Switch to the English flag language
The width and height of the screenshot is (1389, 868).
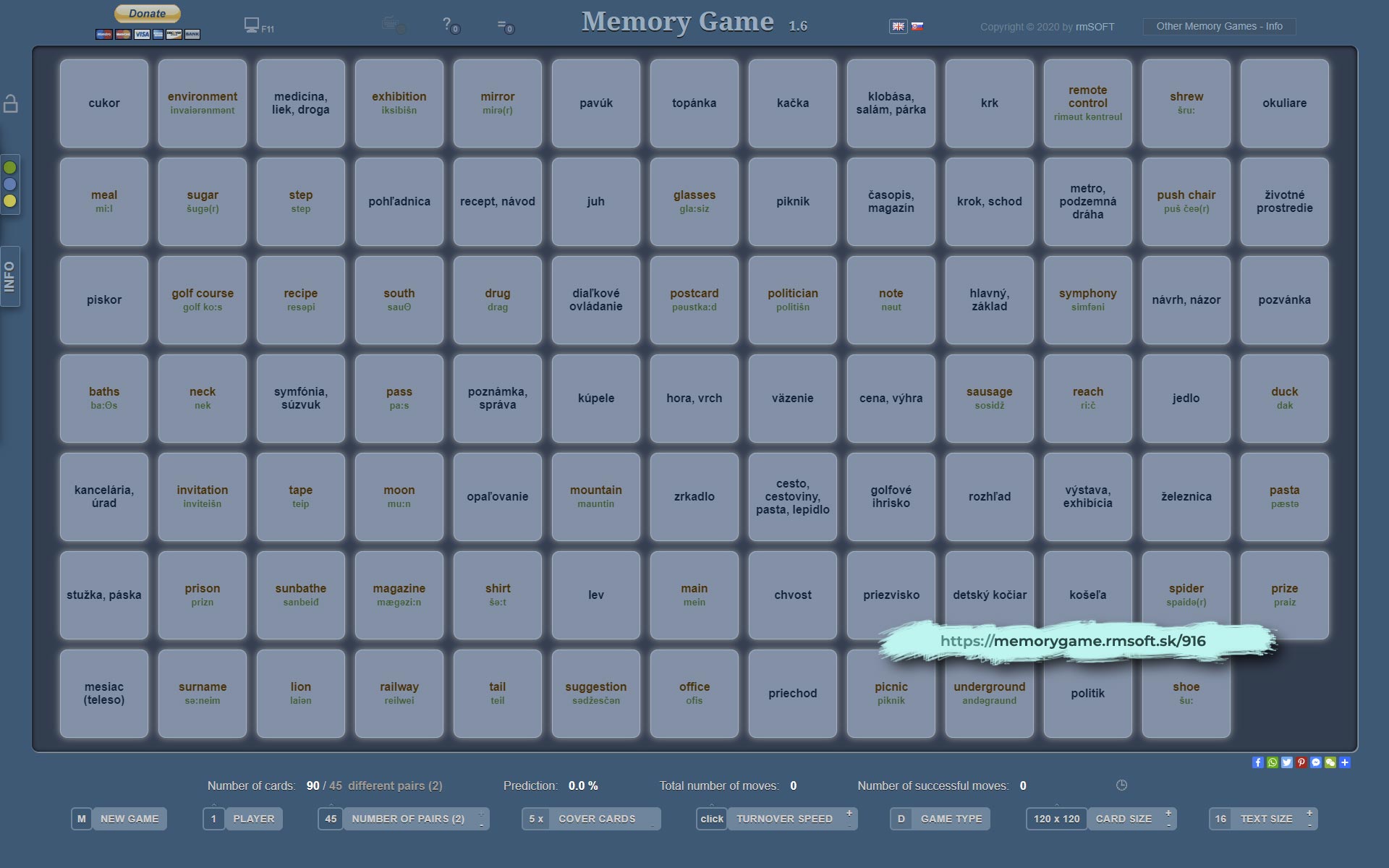[898, 26]
